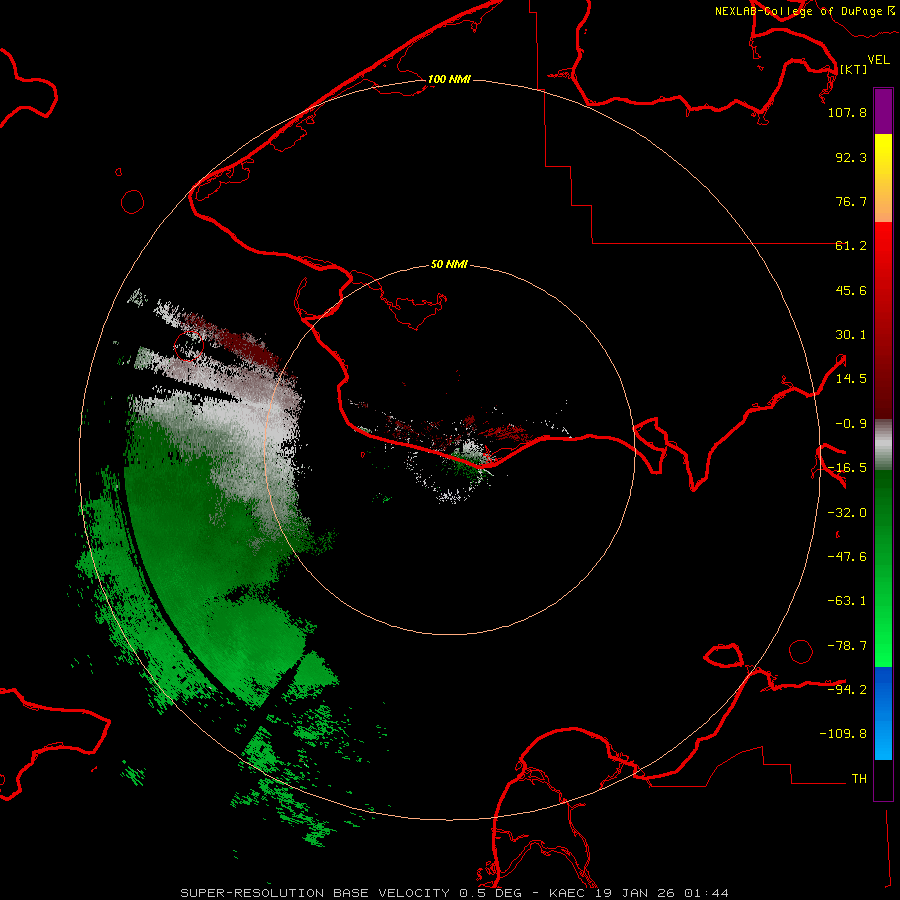Click the red circle marker near the -78.7 label
900x900 pixels.
tap(801, 651)
